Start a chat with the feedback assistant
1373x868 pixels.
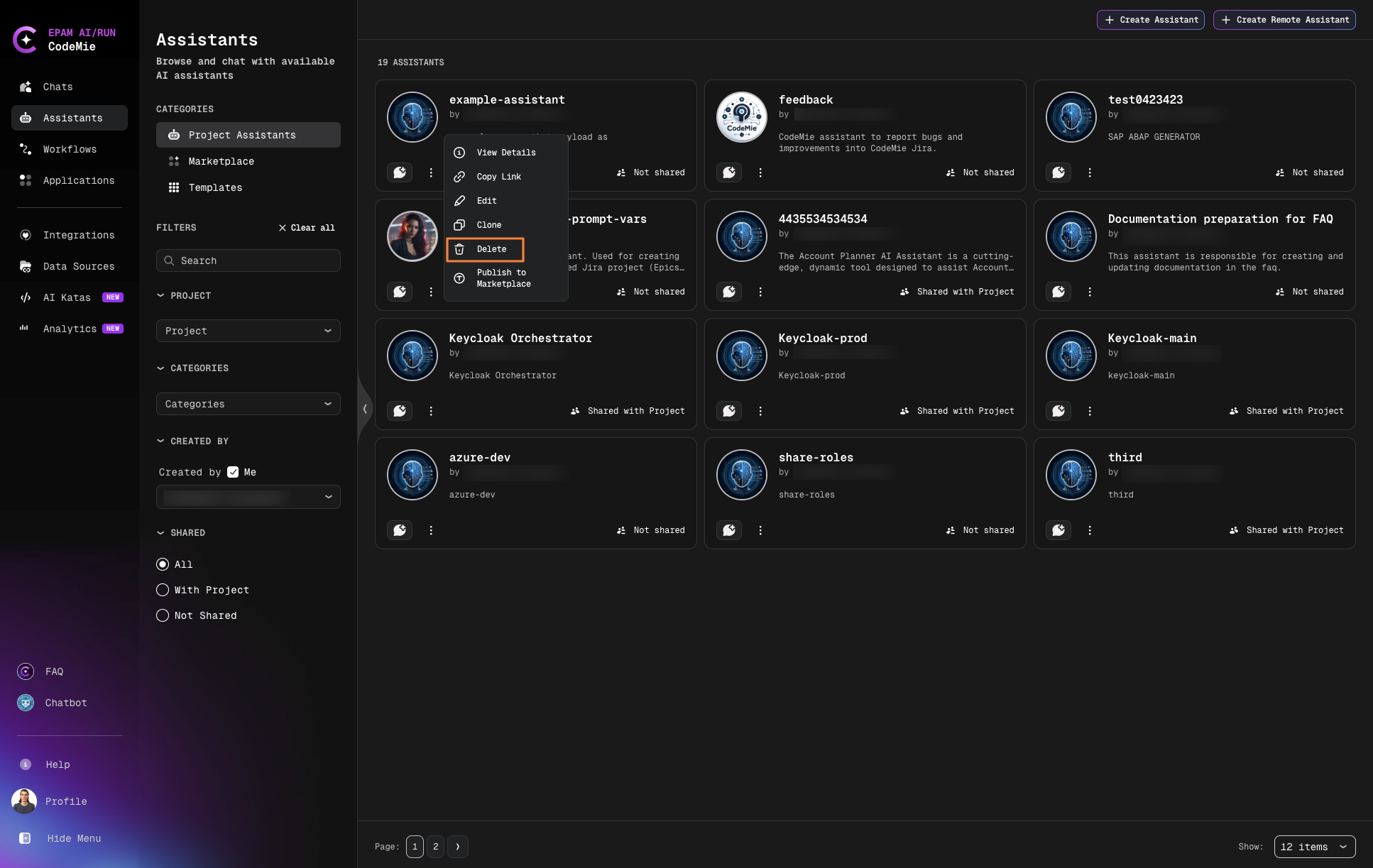[729, 172]
